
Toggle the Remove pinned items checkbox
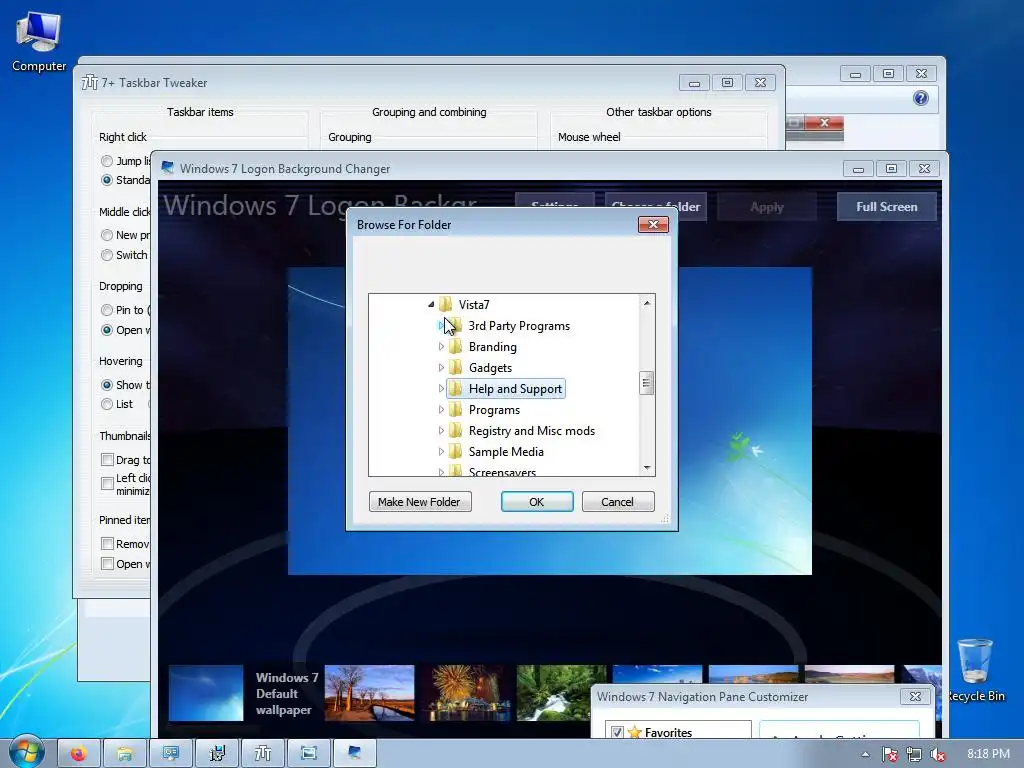click(108, 543)
